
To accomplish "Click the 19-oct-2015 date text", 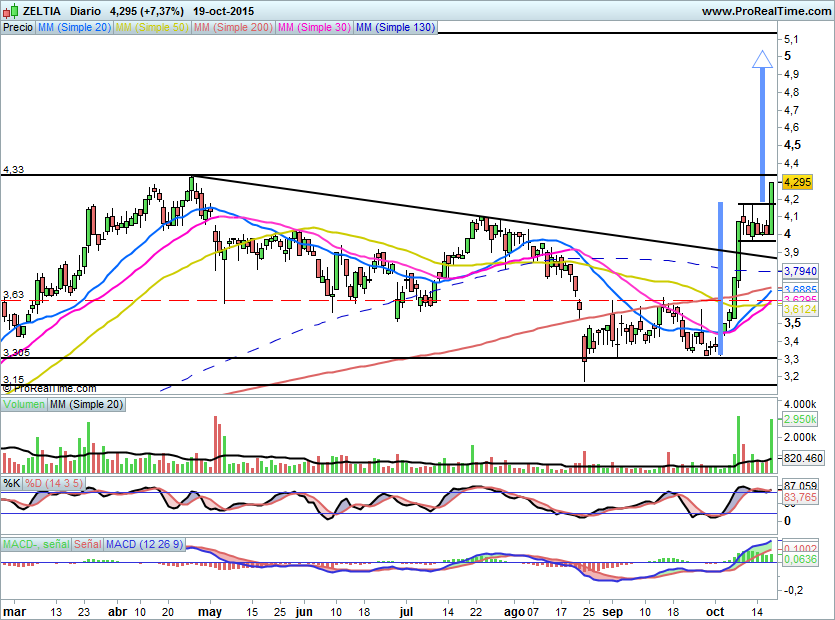I will [224, 11].
